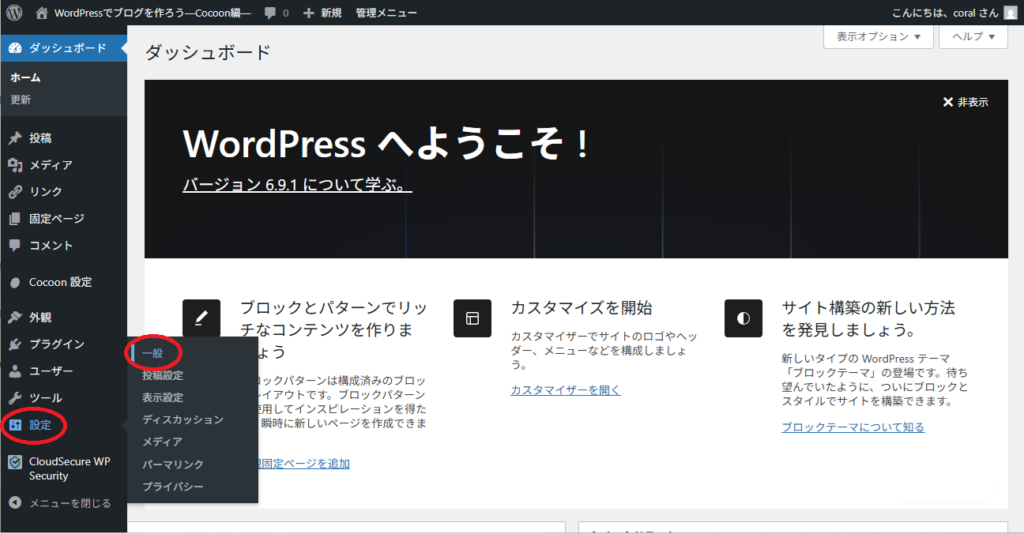Select パーマリンク in the 設定 submenu
Screen dimensions: 1024x534
point(172,464)
